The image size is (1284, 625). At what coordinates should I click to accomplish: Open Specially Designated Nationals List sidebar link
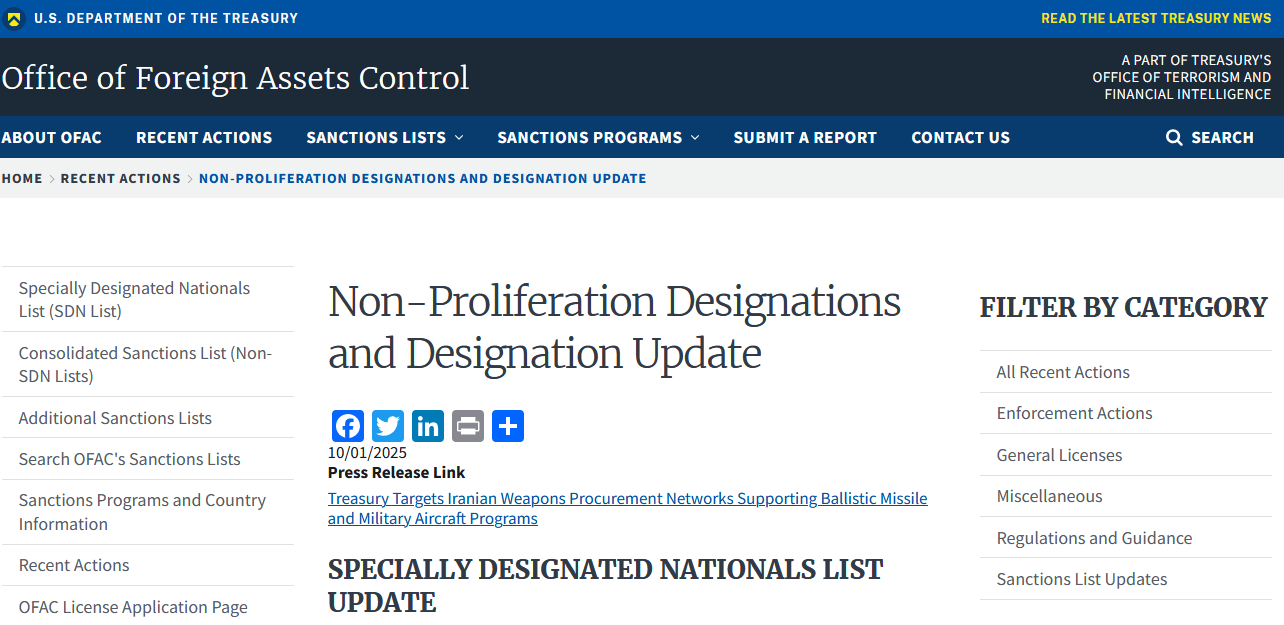[134, 299]
